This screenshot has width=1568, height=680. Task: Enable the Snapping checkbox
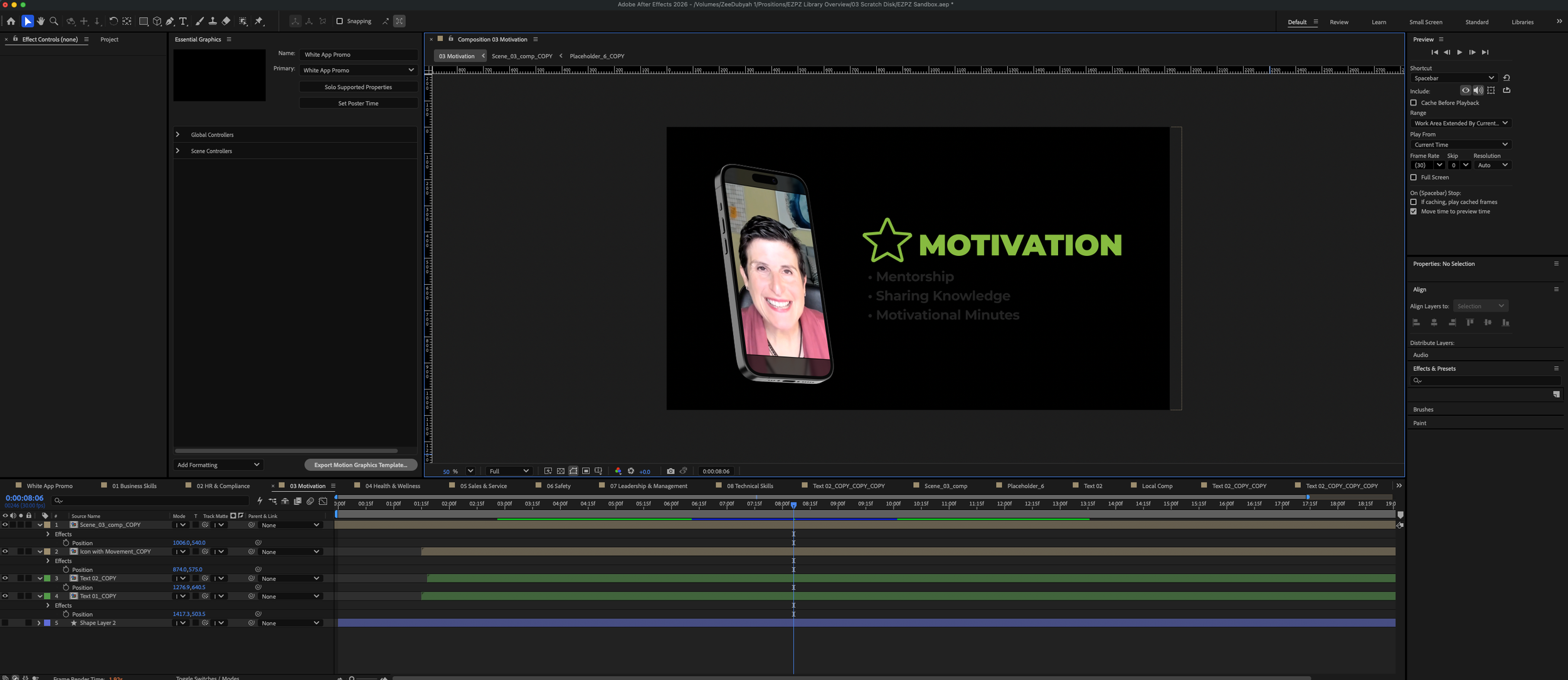(339, 21)
